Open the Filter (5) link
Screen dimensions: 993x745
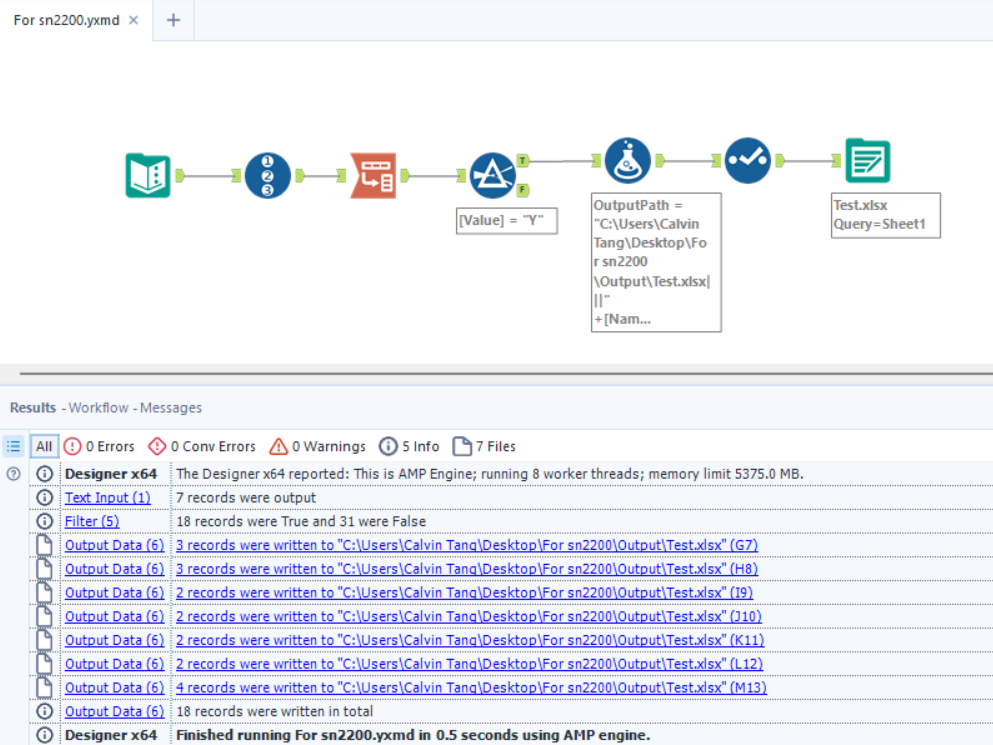92,521
